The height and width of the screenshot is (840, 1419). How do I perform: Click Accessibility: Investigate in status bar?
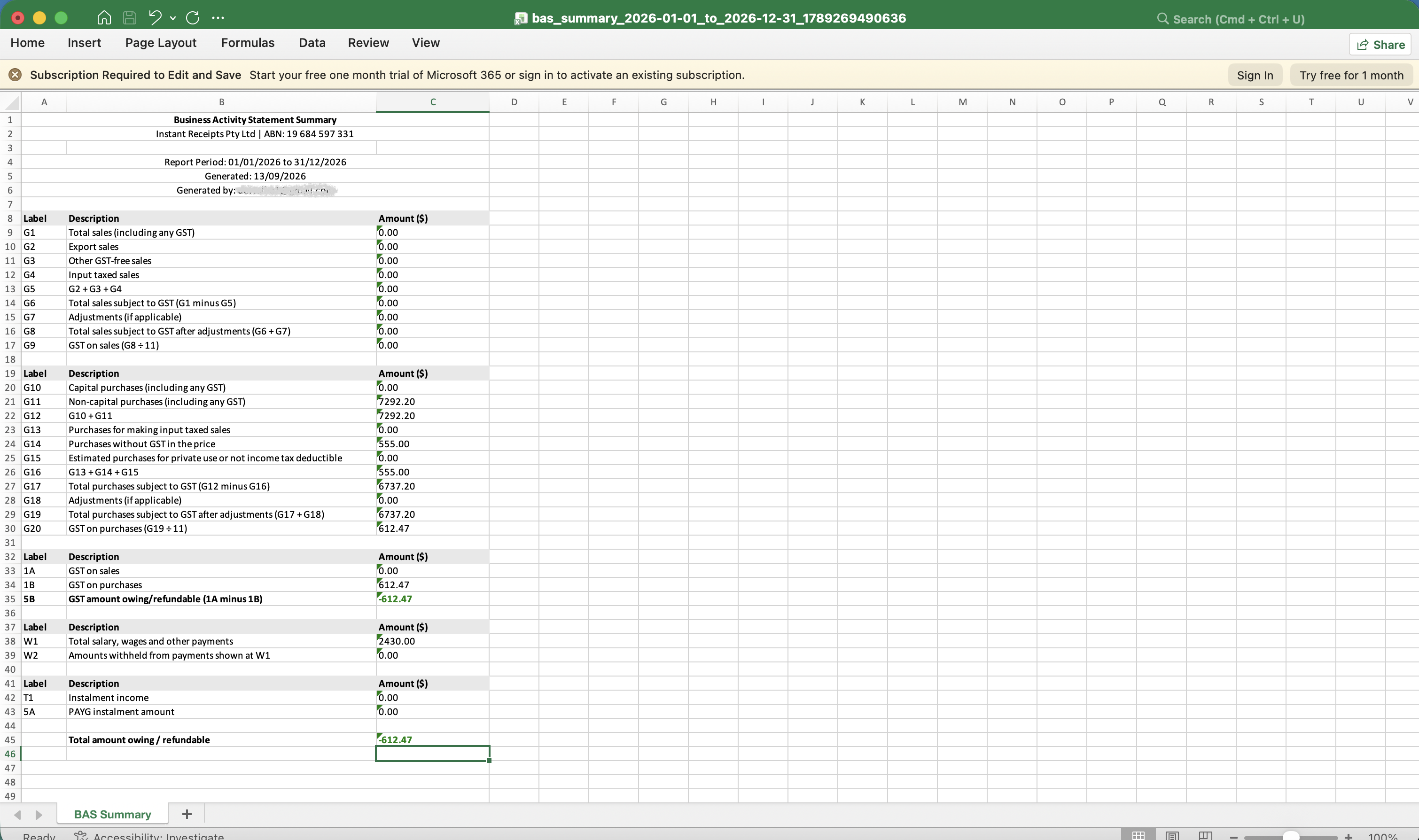coord(149,836)
